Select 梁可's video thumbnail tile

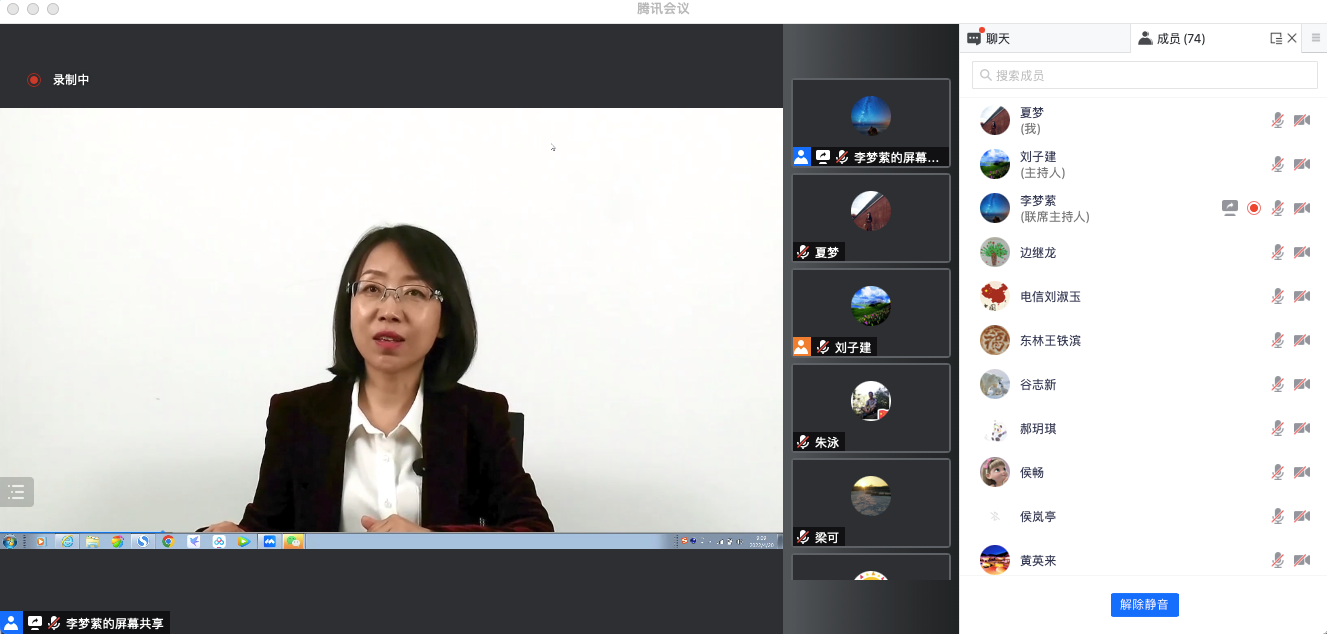point(870,502)
